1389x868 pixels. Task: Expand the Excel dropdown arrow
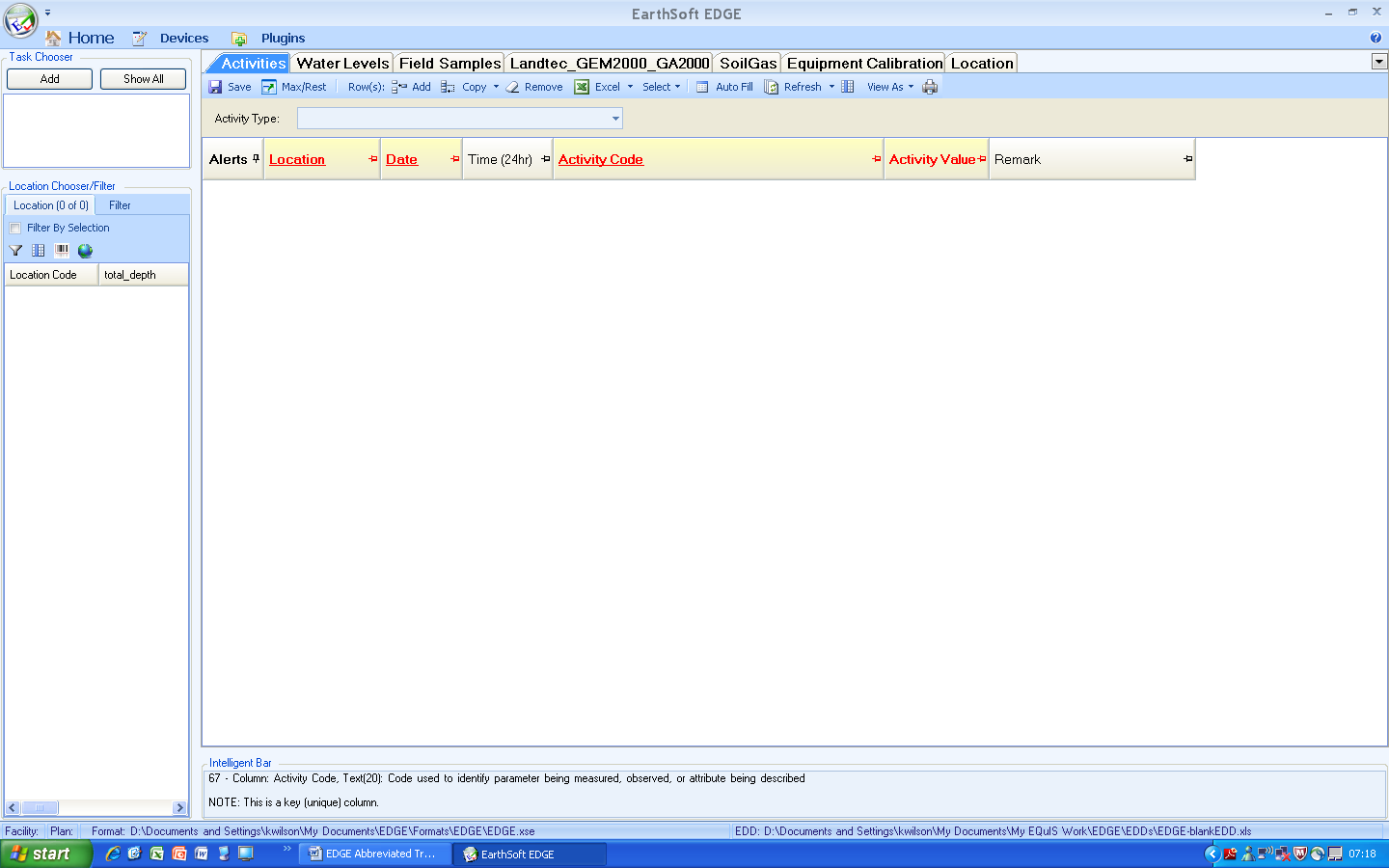coord(631,87)
